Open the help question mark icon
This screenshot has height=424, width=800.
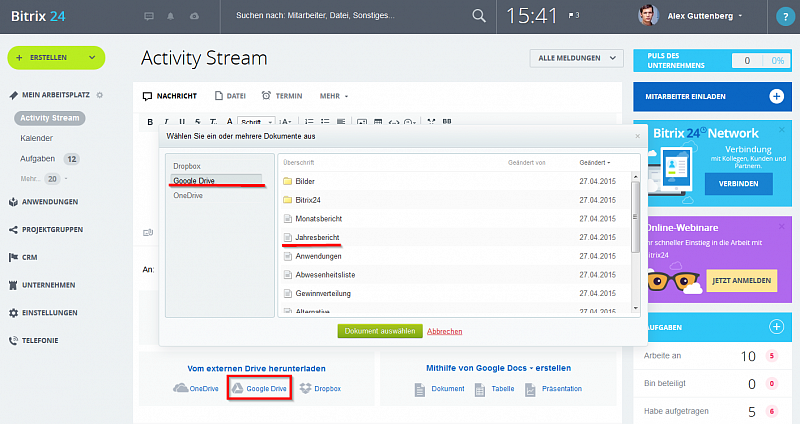click(x=785, y=17)
